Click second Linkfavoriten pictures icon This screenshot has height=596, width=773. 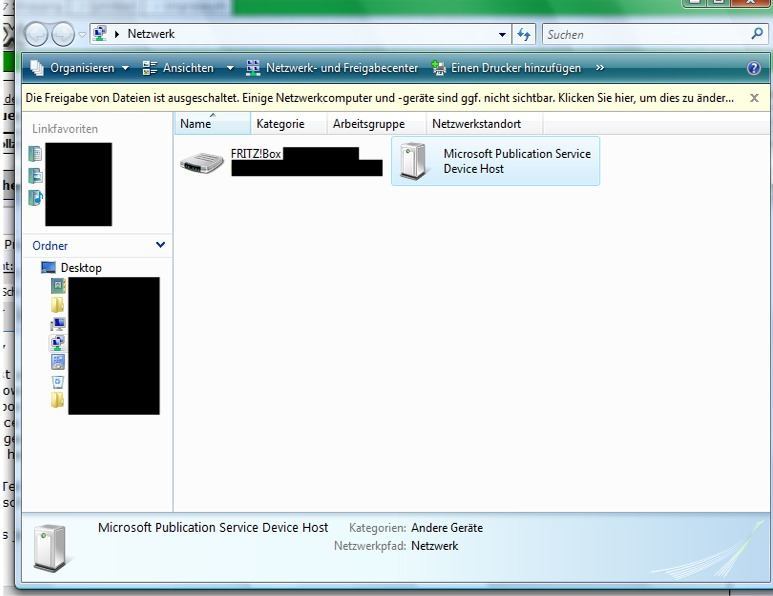pos(35,176)
